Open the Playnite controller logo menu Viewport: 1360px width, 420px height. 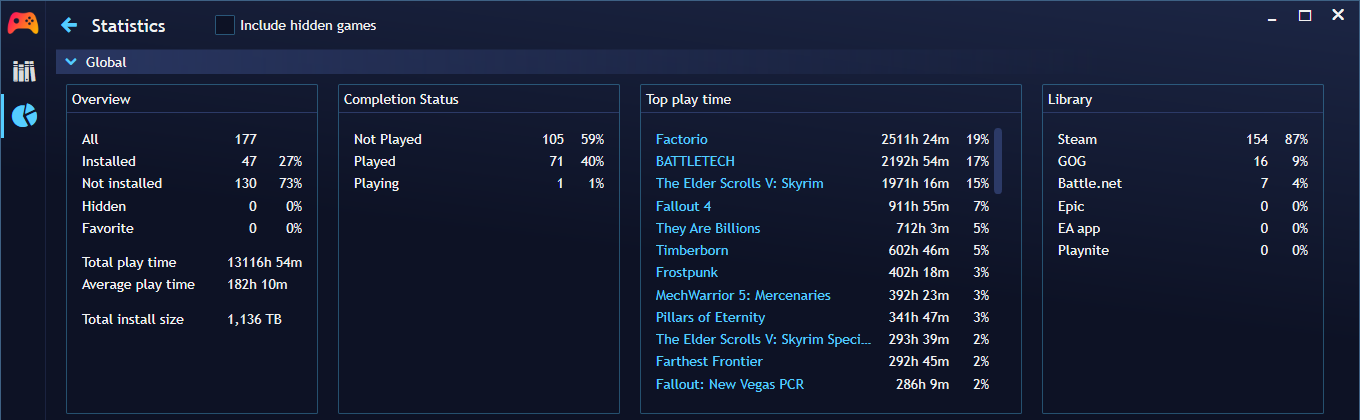coord(23,23)
